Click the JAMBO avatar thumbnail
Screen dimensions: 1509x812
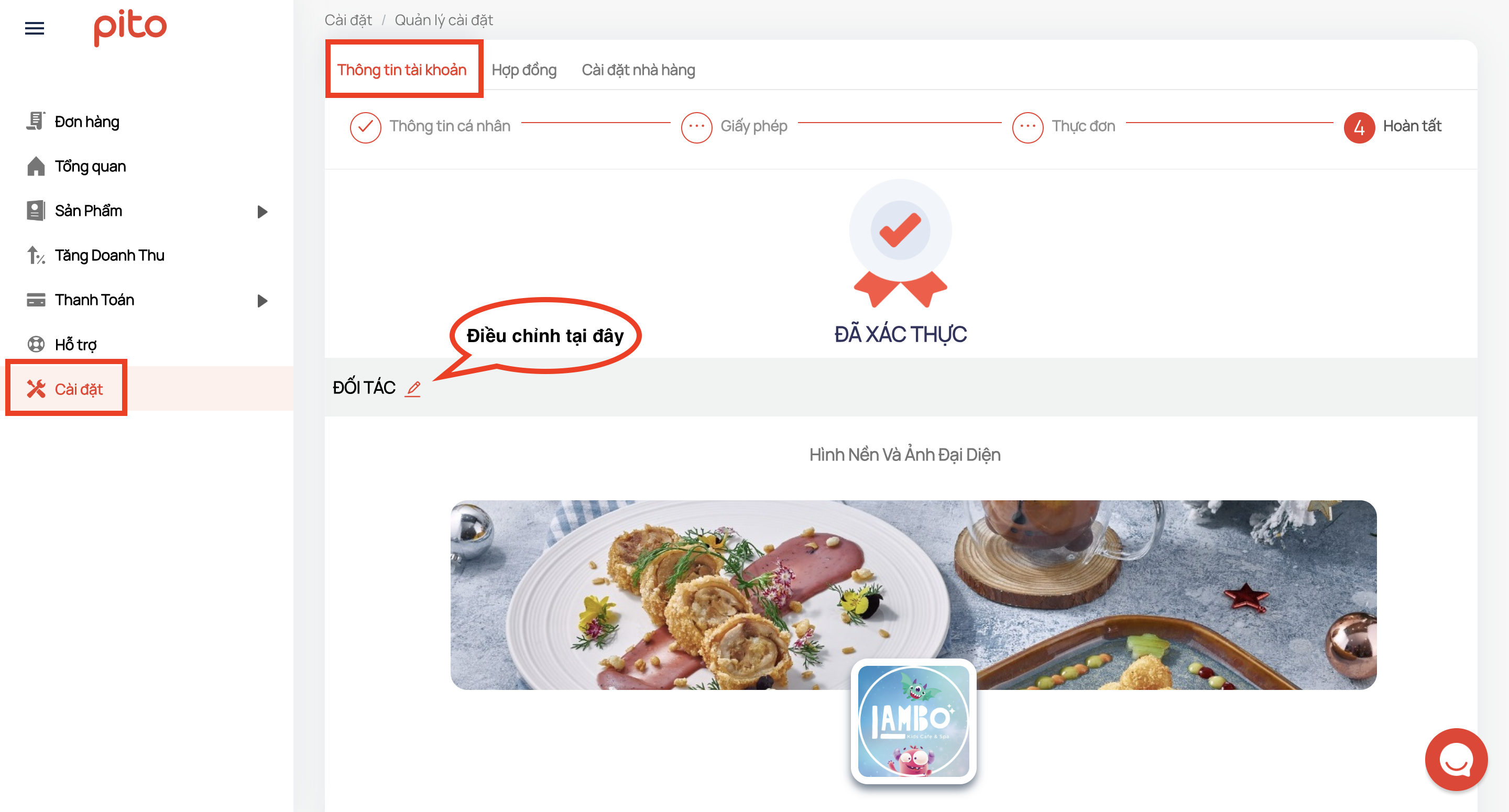pos(913,721)
